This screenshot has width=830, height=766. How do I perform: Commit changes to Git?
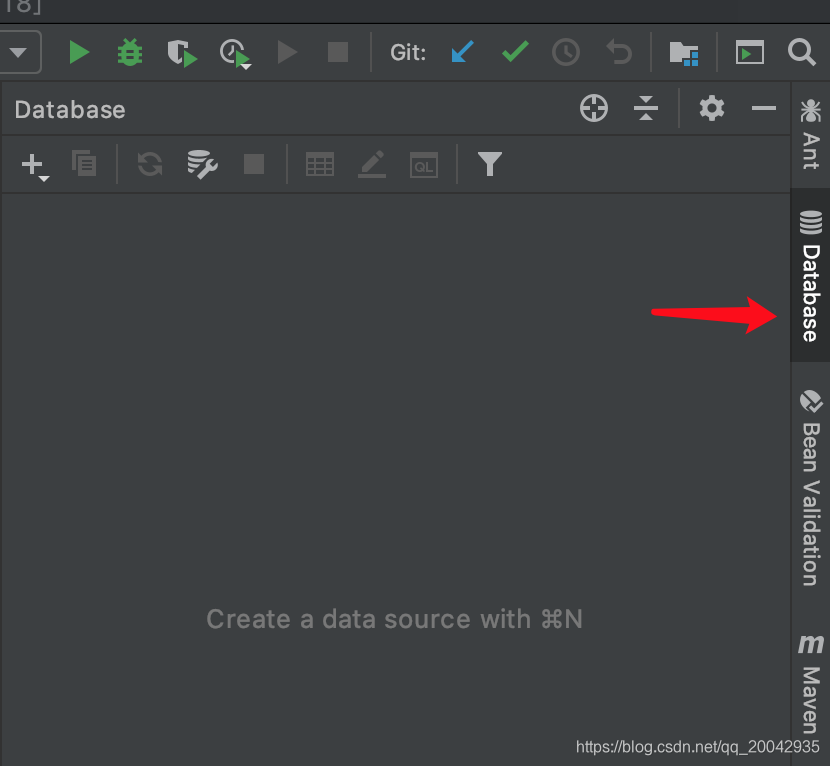point(514,52)
